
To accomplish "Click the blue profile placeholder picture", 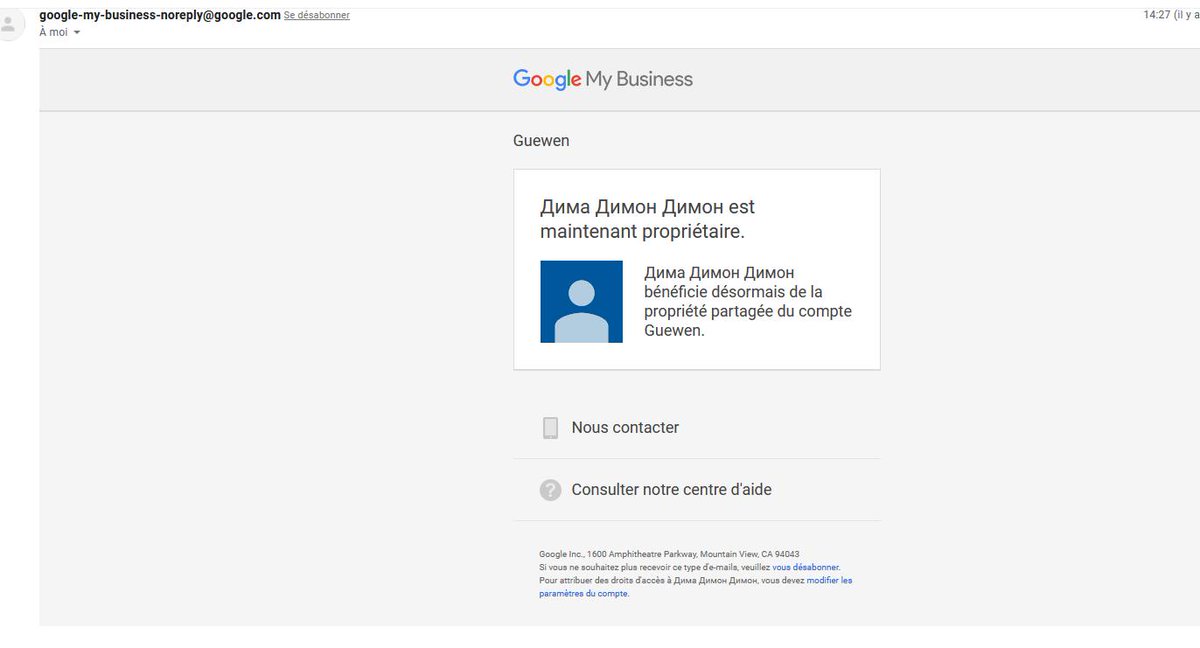I will (x=582, y=302).
